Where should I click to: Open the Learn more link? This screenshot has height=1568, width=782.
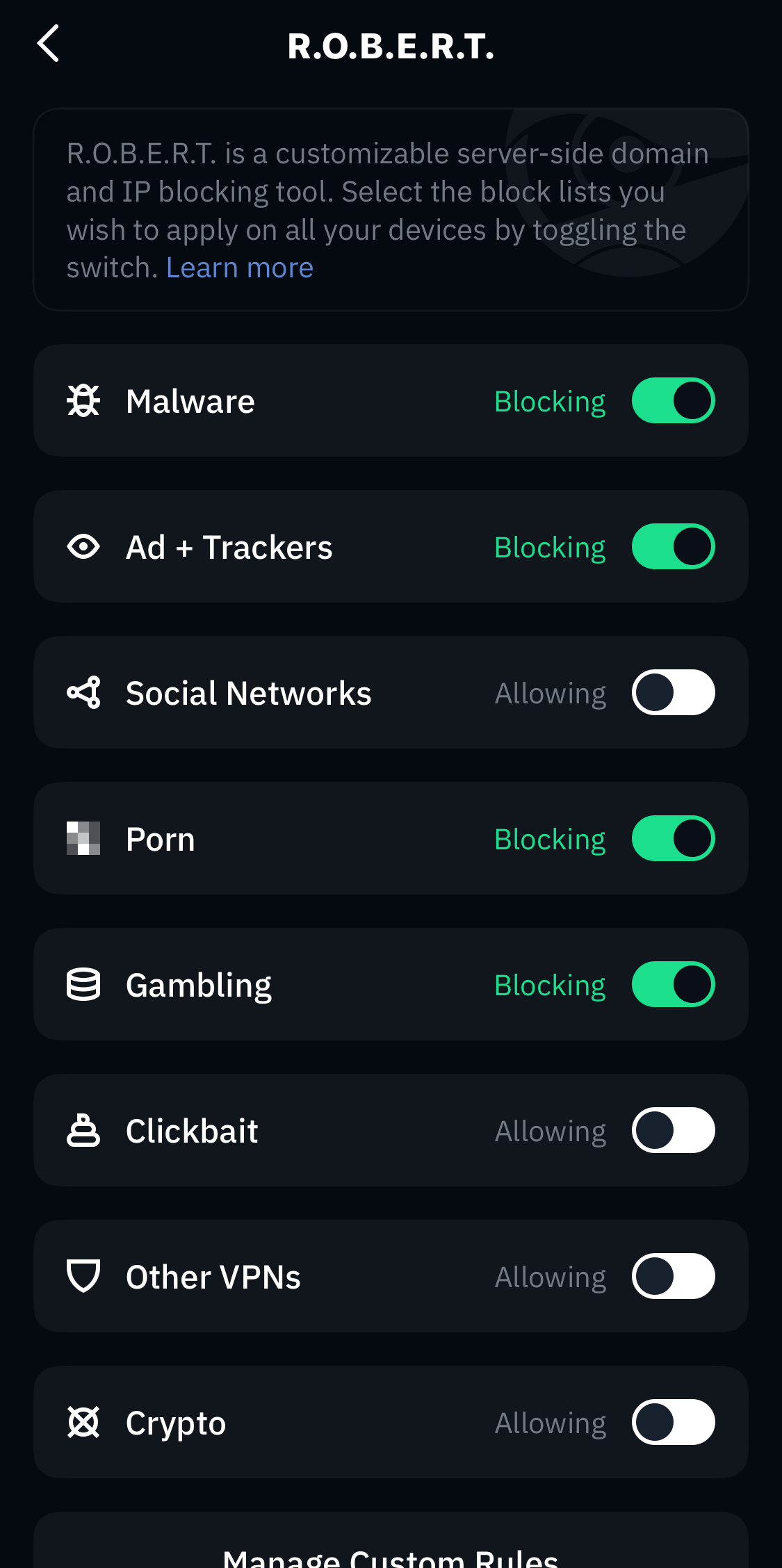[x=240, y=267]
